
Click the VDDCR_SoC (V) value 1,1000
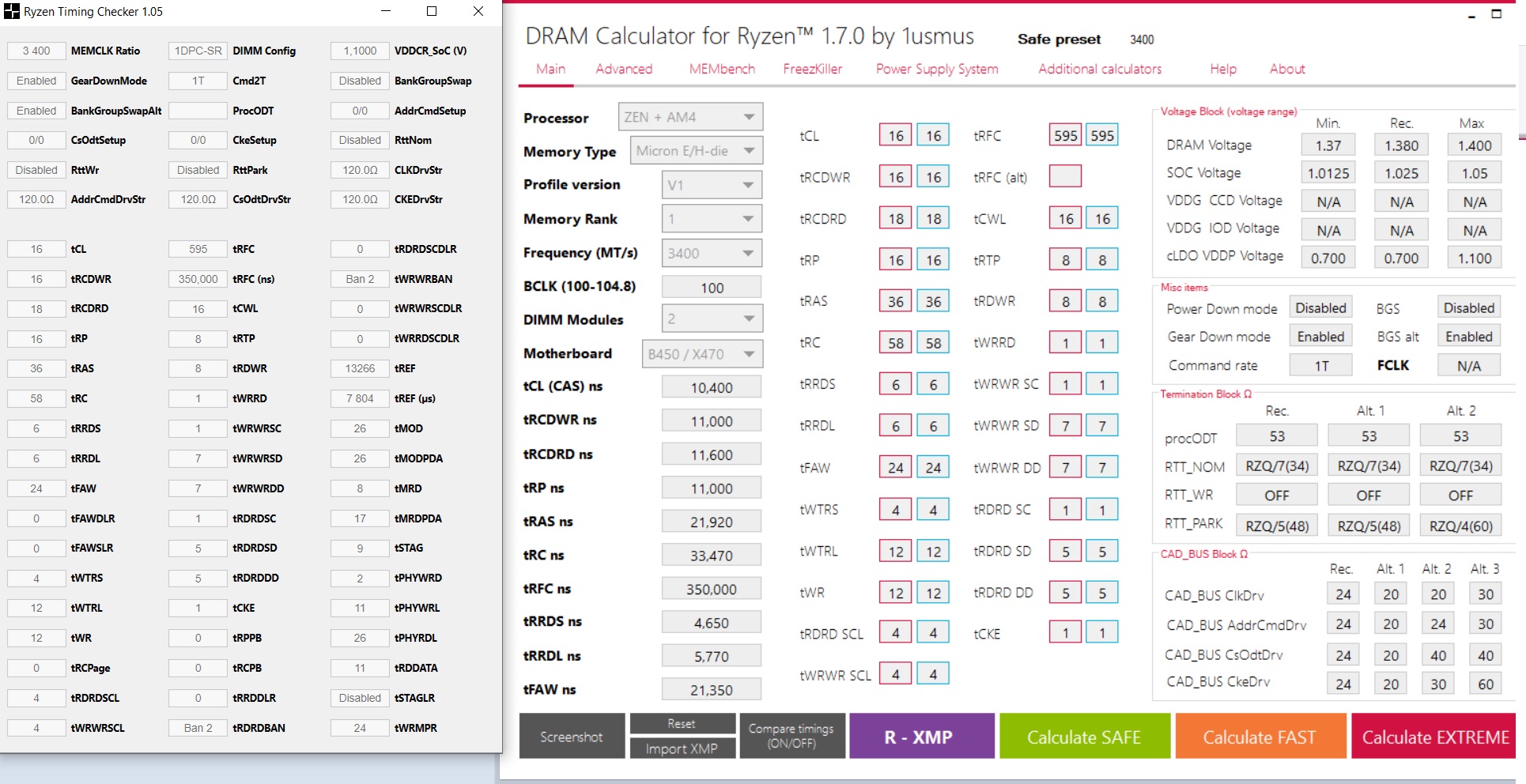(360, 51)
